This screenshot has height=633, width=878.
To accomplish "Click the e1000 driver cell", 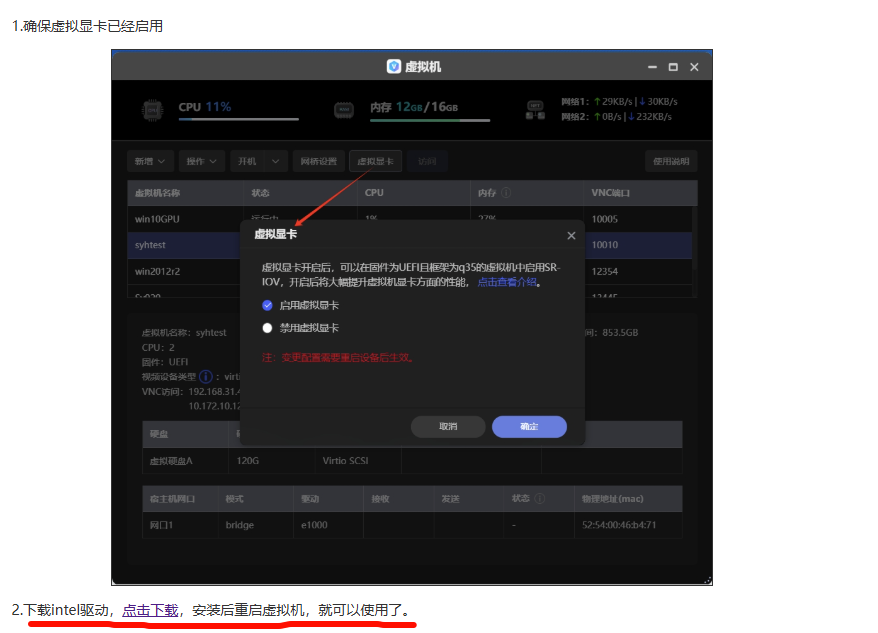I will pos(329,525).
